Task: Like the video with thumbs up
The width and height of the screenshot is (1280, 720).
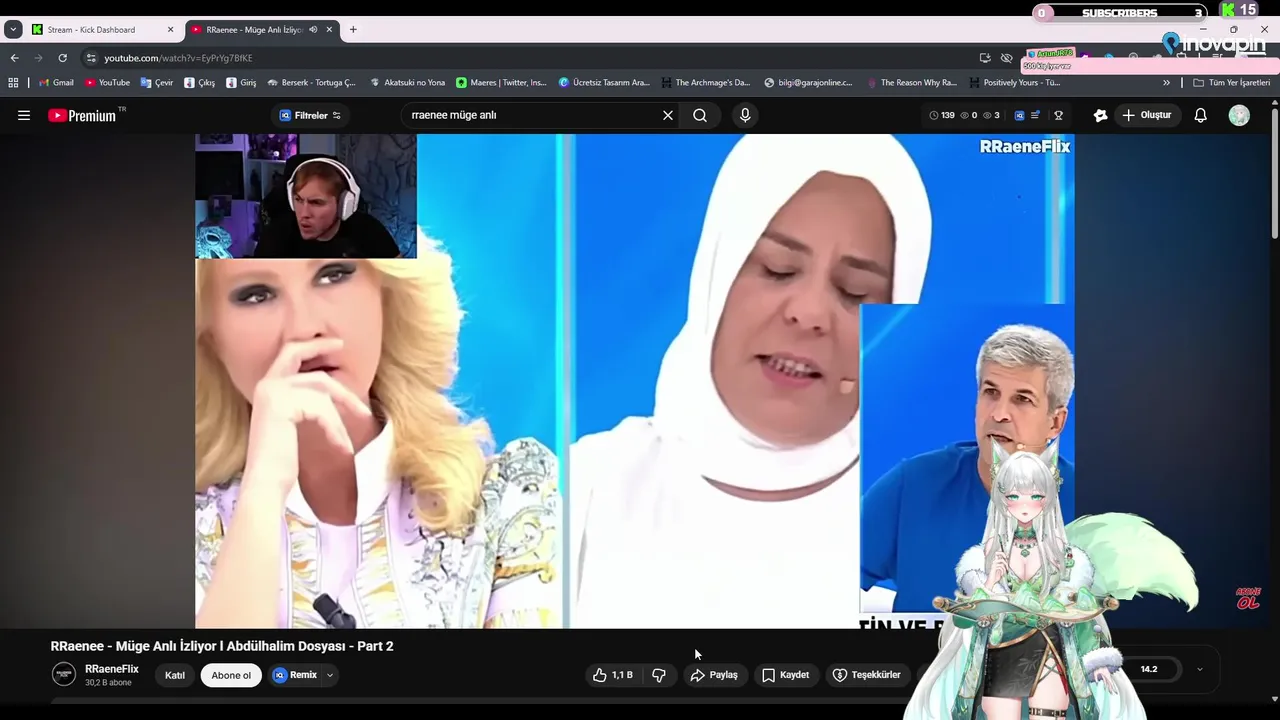Action: click(612, 675)
